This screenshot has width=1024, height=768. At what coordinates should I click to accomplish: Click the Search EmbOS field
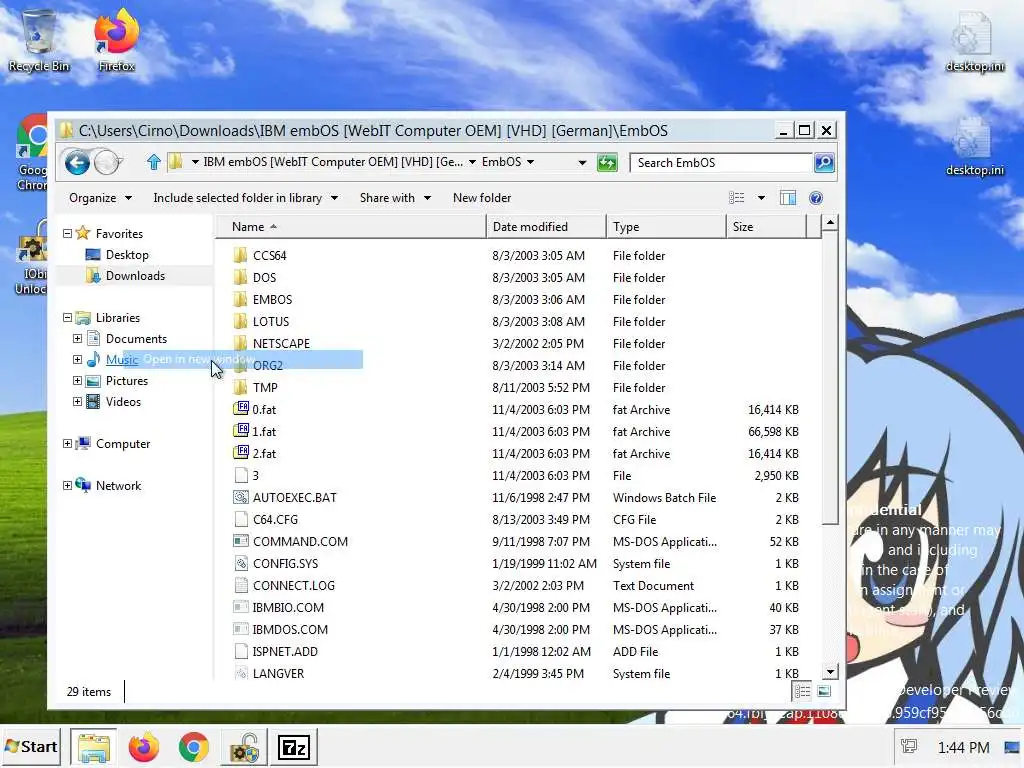pyautogui.click(x=722, y=163)
